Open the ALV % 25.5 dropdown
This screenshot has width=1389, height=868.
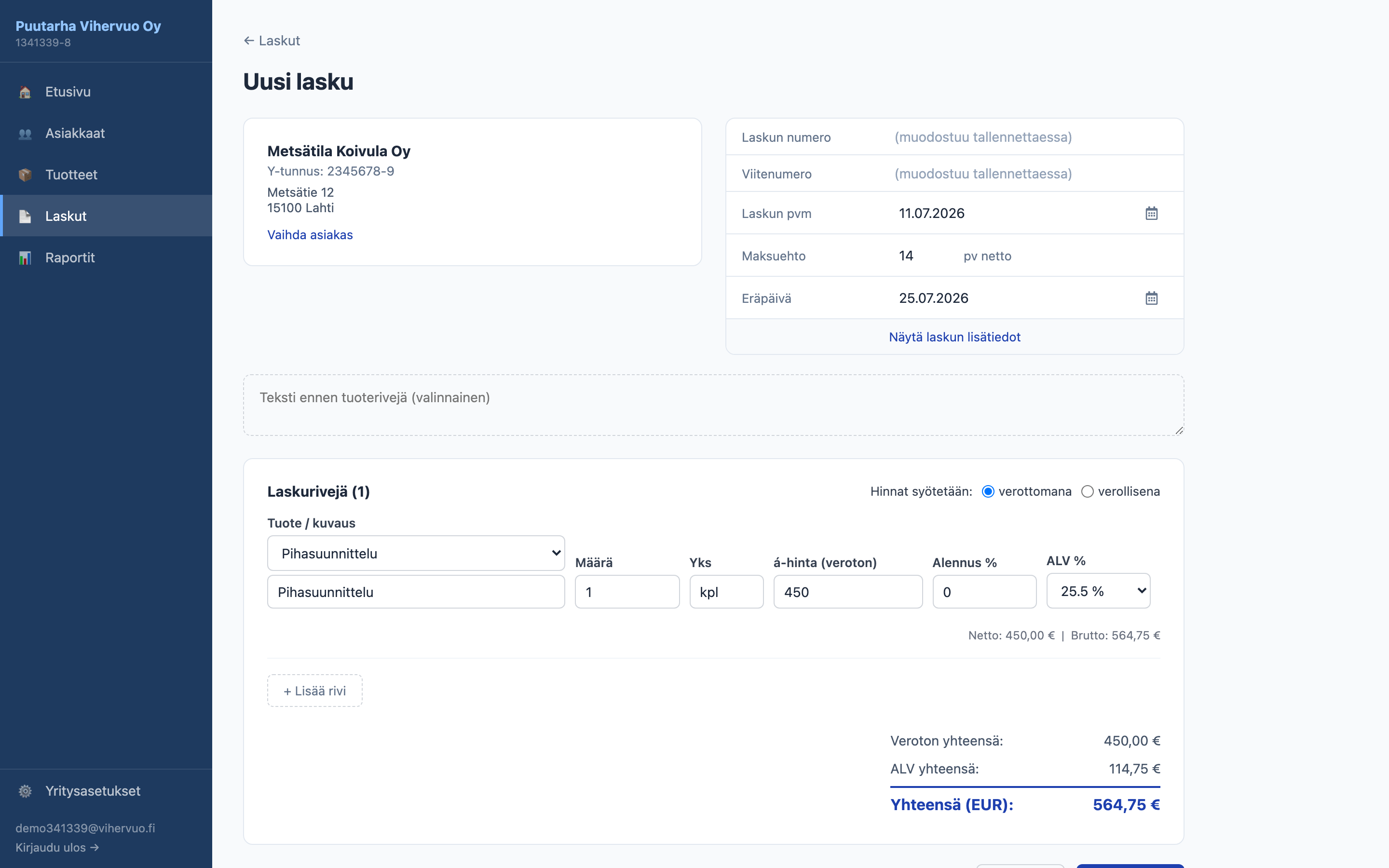(1098, 591)
